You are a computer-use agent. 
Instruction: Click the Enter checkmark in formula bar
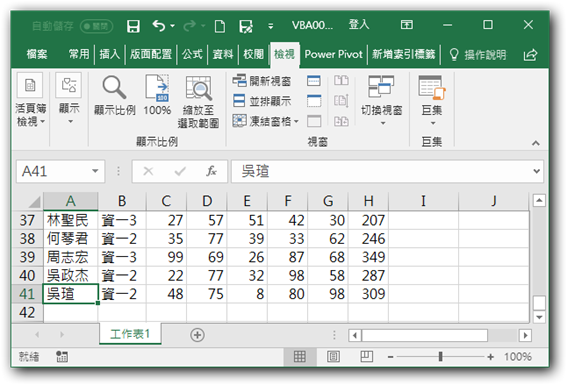(180, 171)
